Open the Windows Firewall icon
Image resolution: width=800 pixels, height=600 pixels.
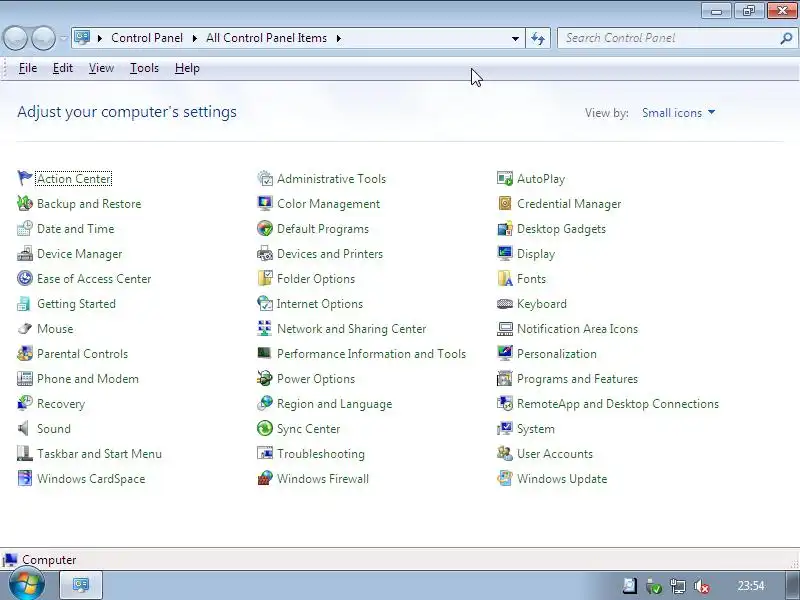point(265,478)
